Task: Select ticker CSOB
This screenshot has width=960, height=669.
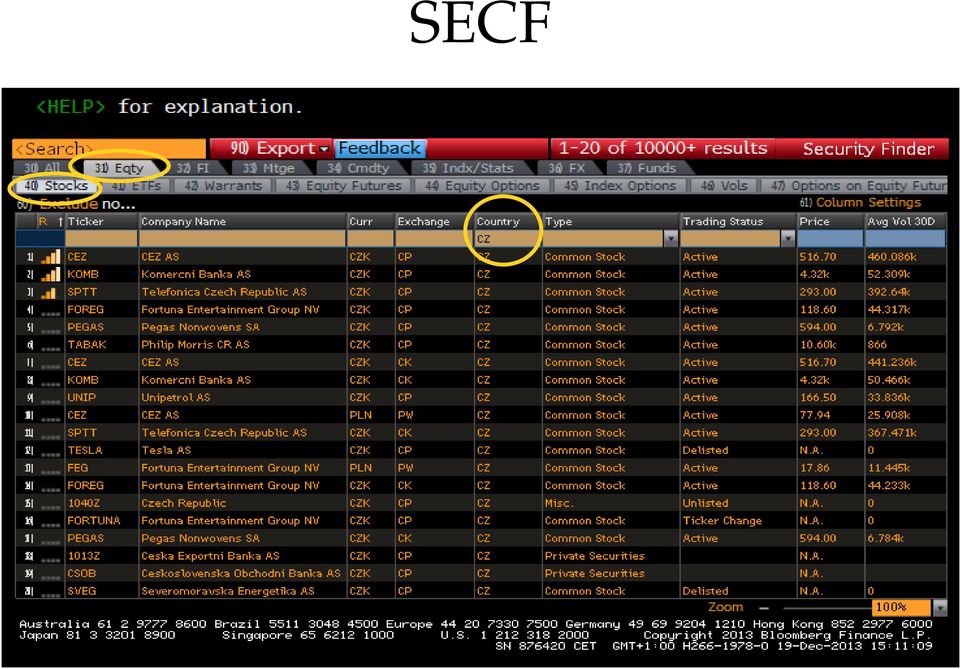Action: [x=82, y=574]
